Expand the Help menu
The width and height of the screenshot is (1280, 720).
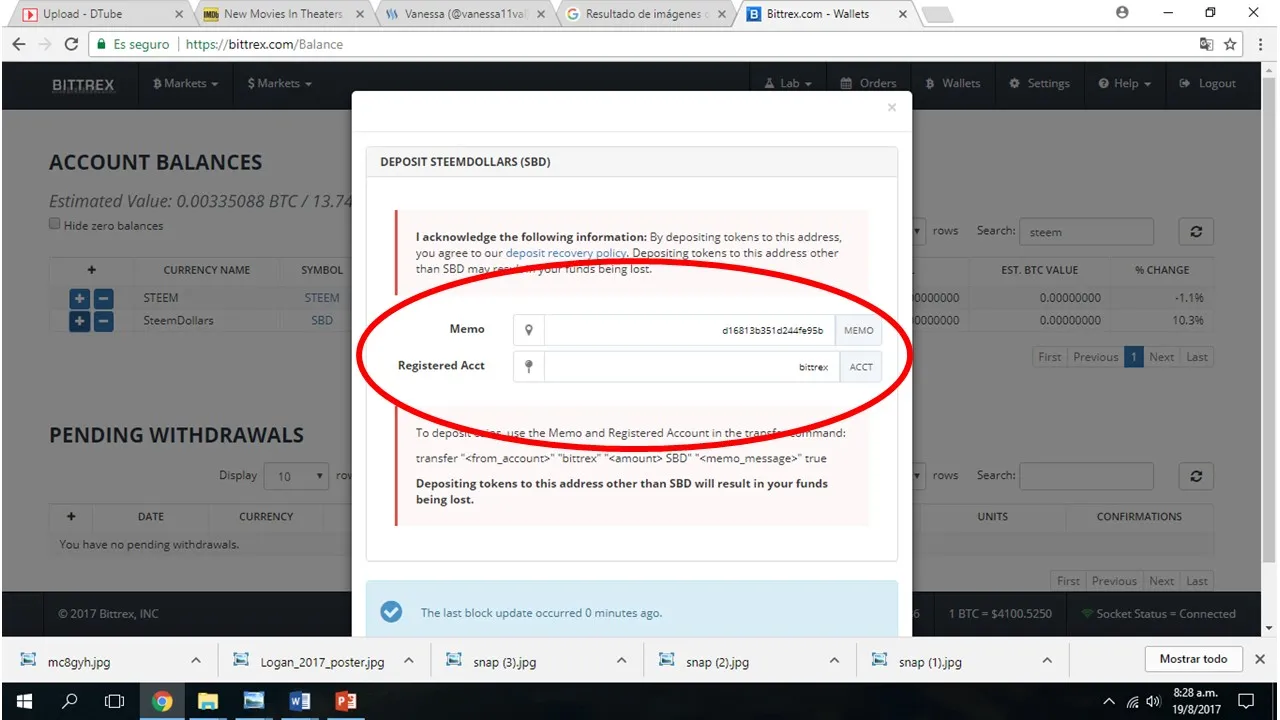coord(1124,84)
